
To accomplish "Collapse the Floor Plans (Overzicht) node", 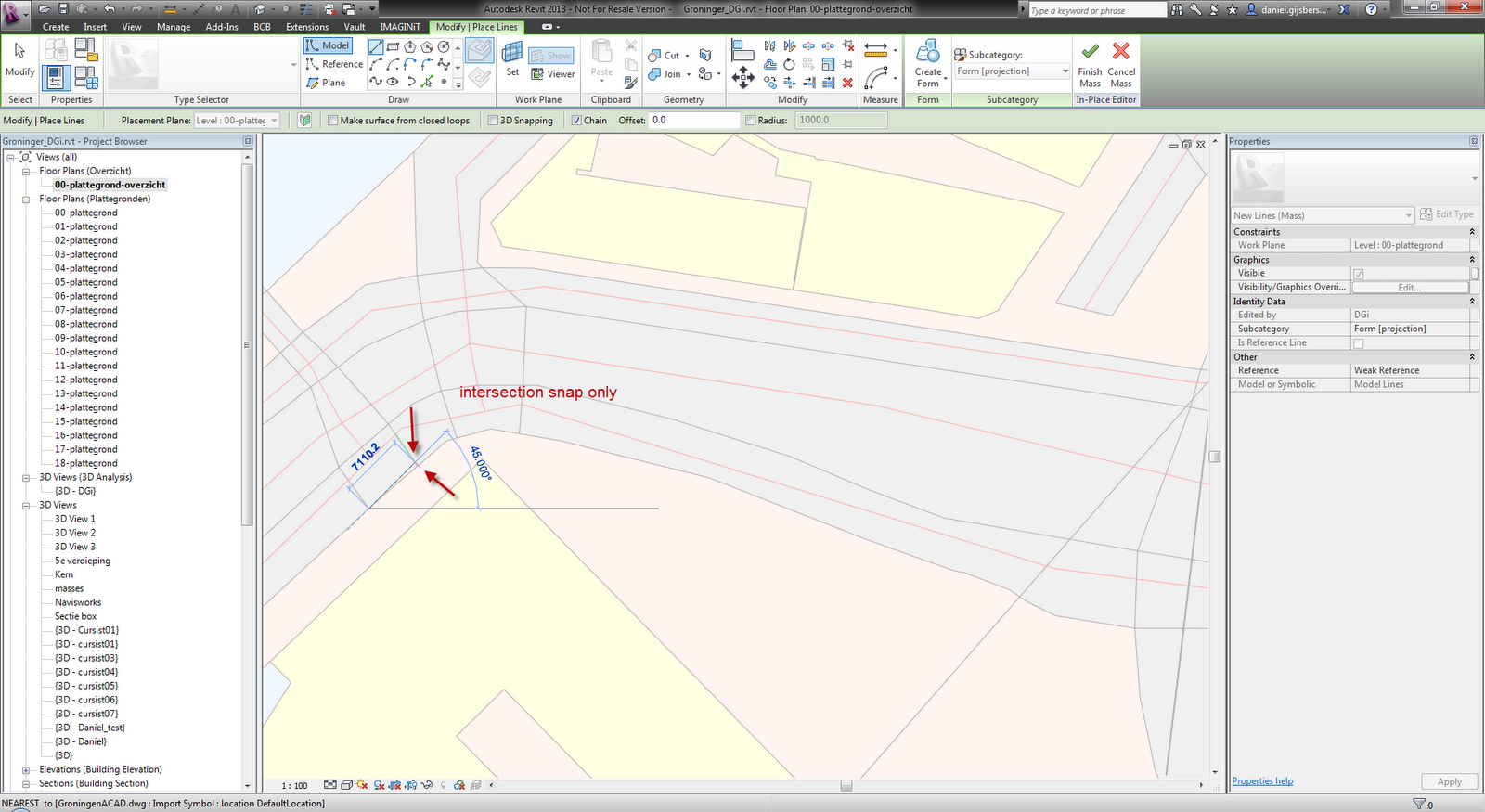I will (26, 172).
